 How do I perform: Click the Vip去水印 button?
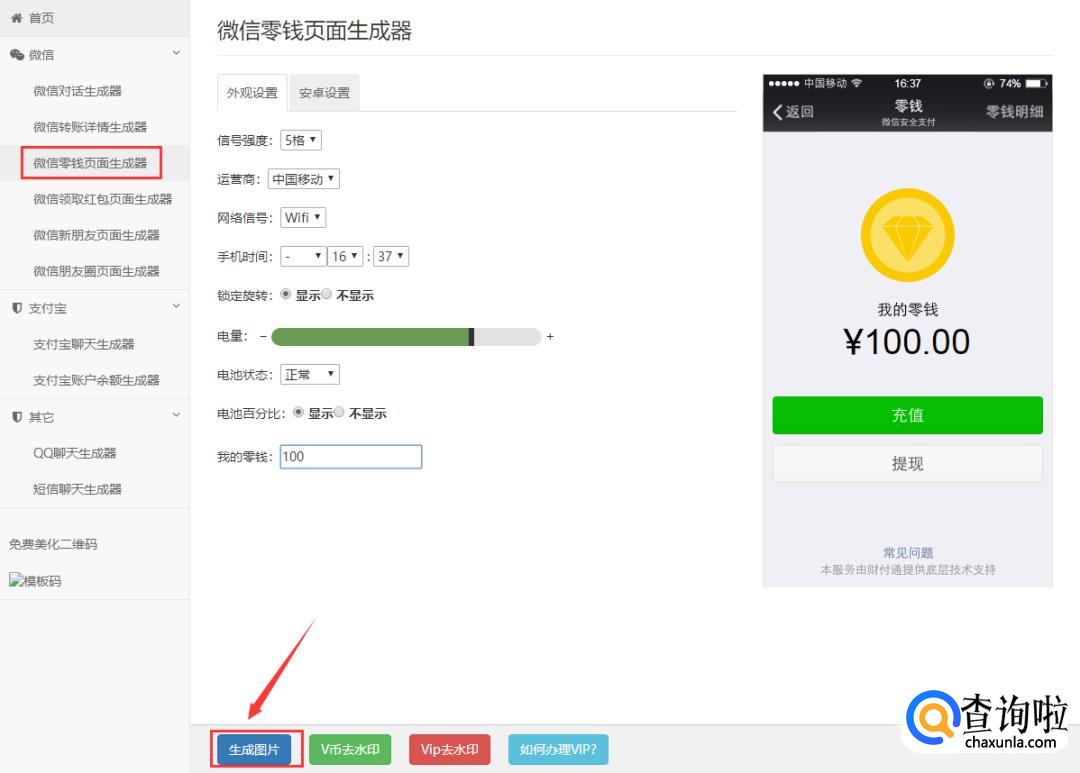[449, 750]
